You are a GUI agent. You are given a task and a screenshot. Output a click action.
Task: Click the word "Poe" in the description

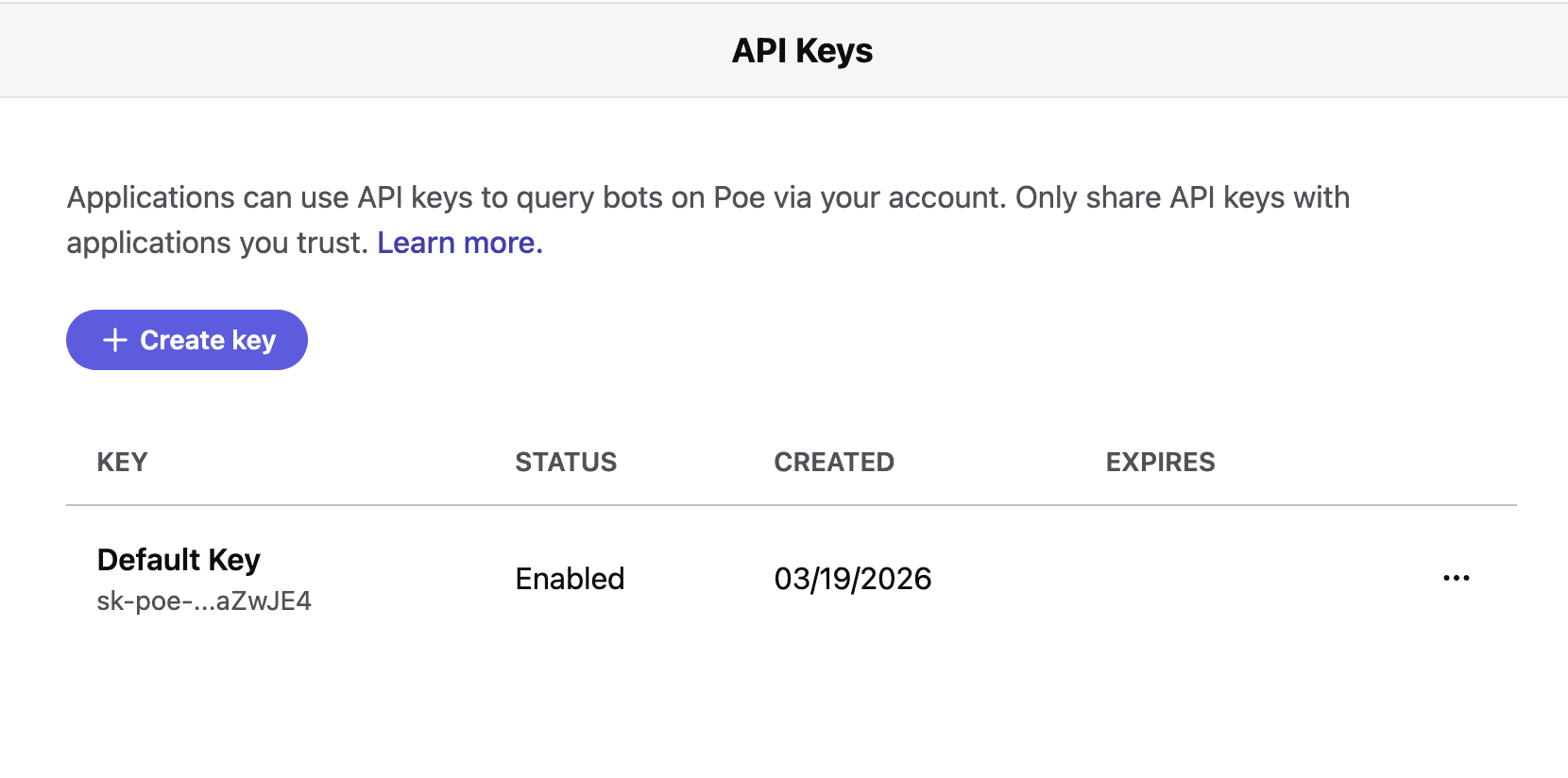739,198
